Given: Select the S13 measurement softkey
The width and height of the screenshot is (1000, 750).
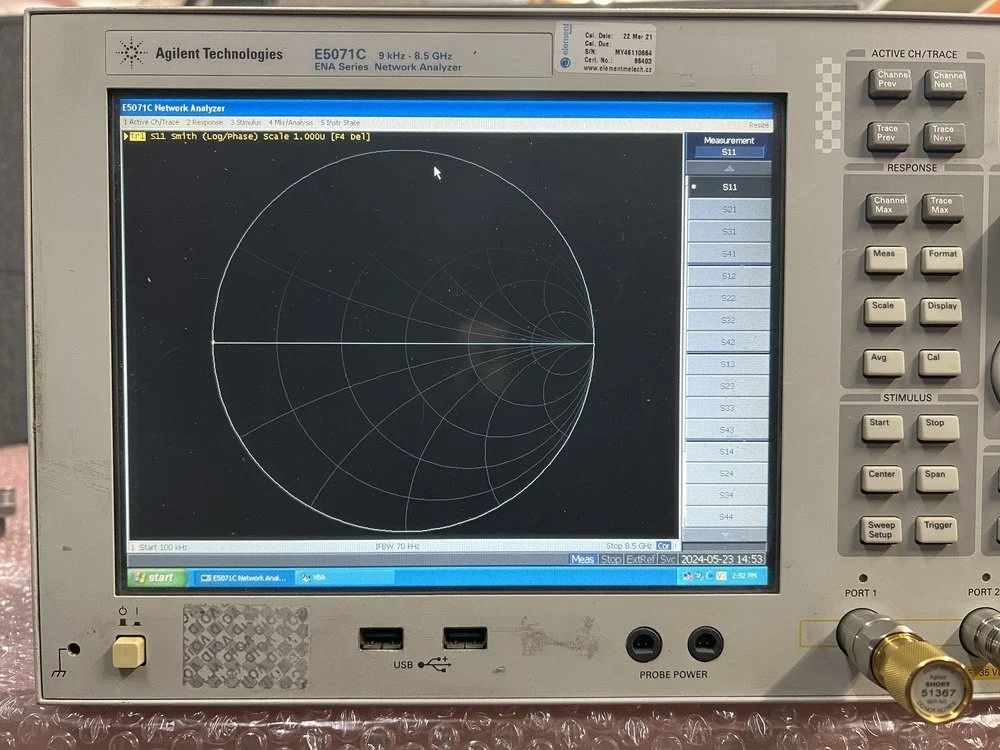Looking at the screenshot, I should tap(728, 364).
